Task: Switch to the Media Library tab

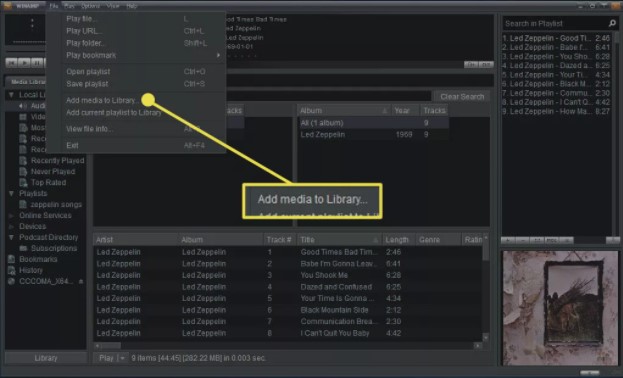Action: [27, 81]
